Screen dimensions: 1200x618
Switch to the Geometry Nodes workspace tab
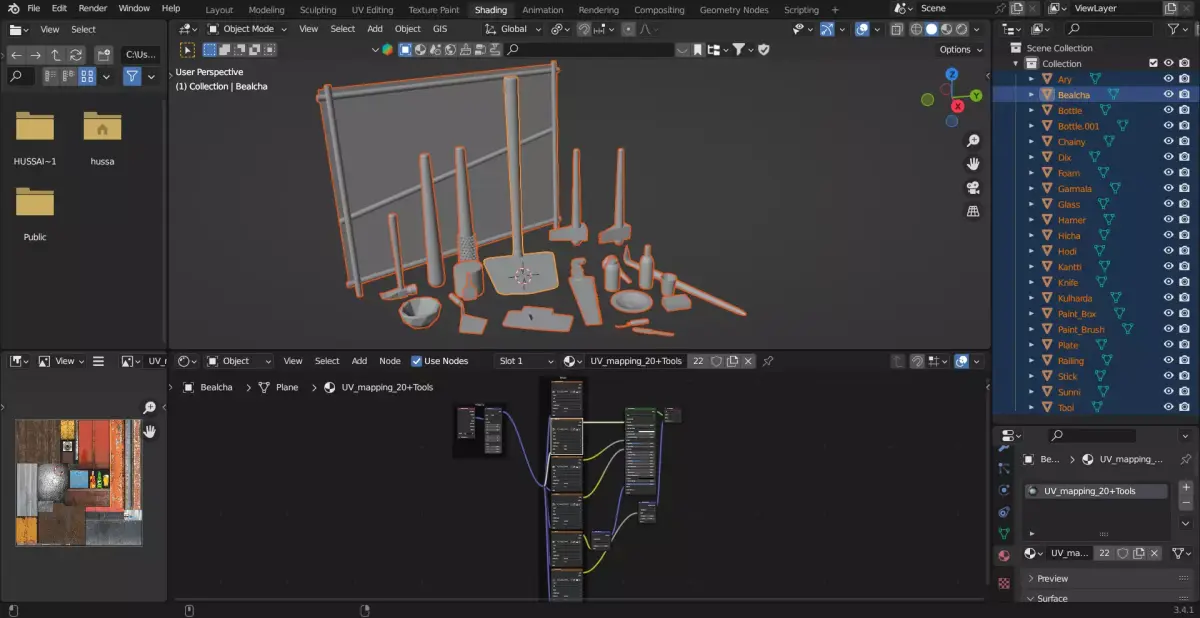pyautogui.click(x=733, y=10)
